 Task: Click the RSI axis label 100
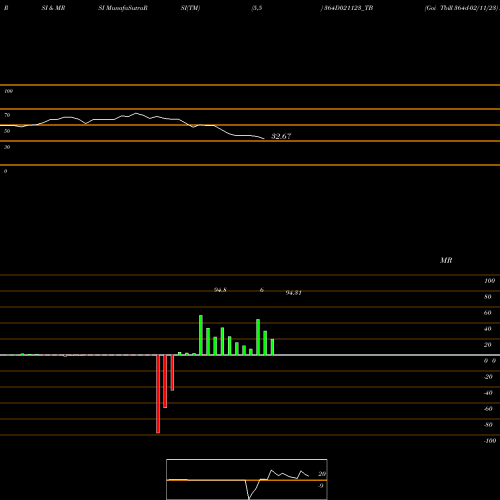(x=8, y=91)
